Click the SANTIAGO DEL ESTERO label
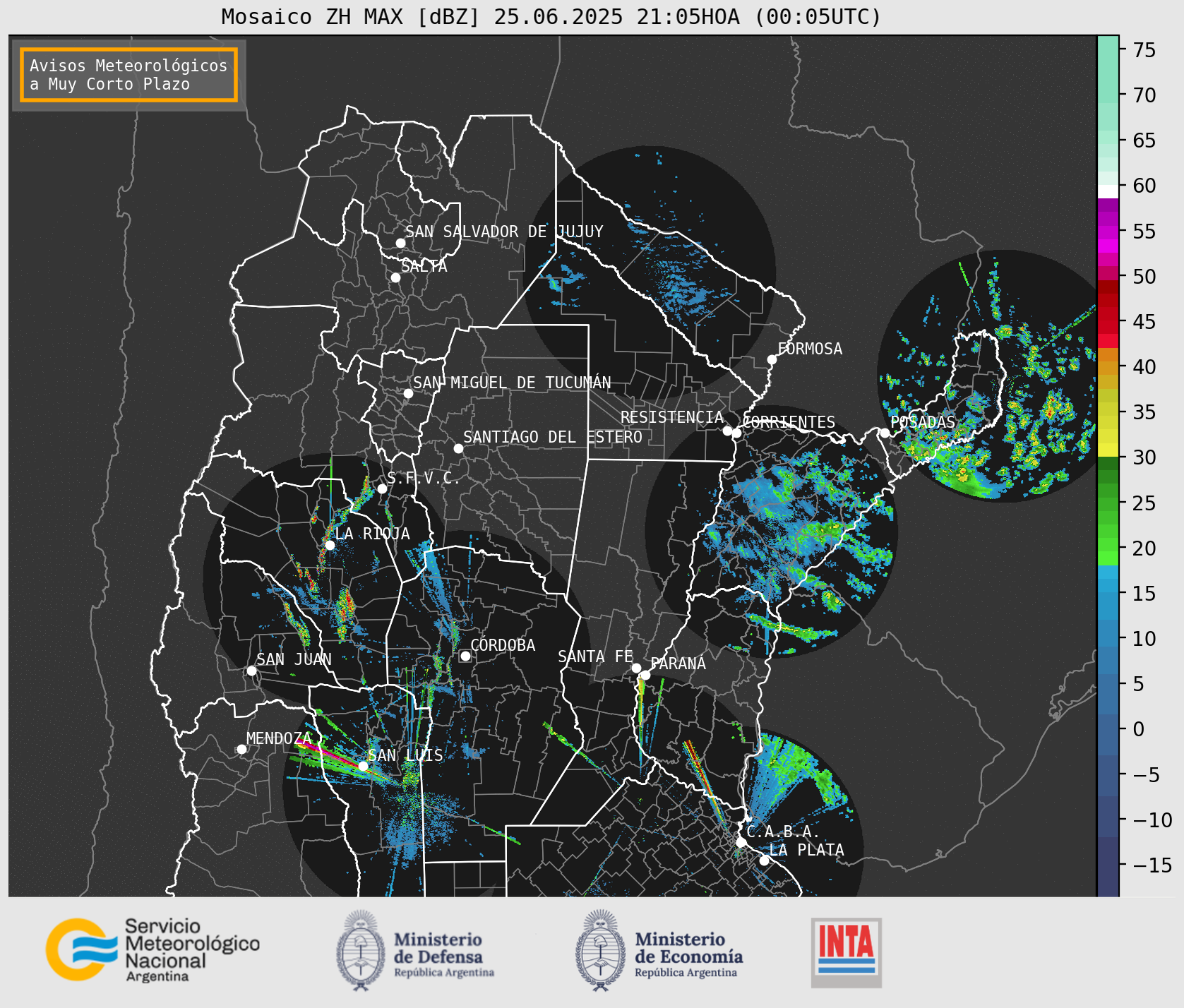This screenshot has height=1008, width=1184. pos(553,437)
